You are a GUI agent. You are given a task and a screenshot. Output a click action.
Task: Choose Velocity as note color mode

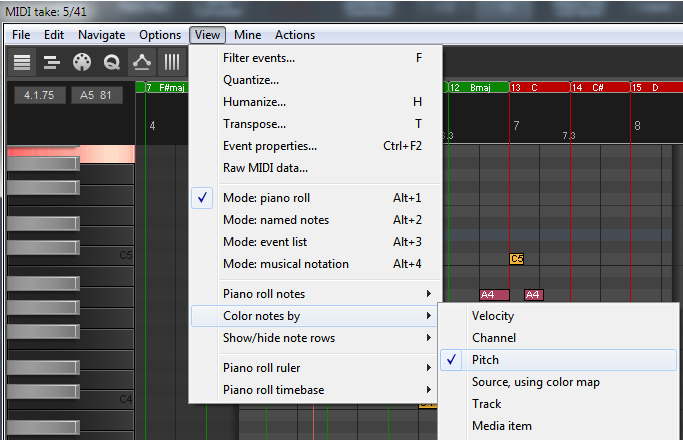click(495, 316)
